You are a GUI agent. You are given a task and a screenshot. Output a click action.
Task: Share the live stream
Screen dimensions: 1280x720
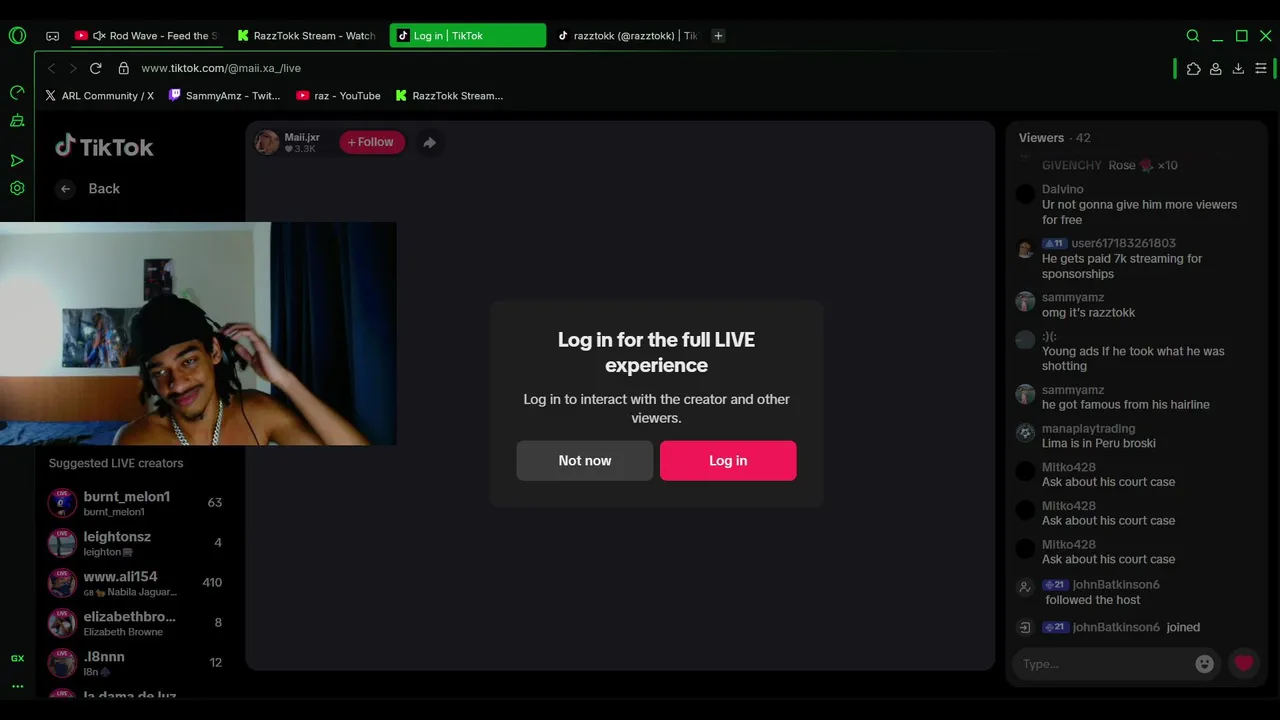429,143
